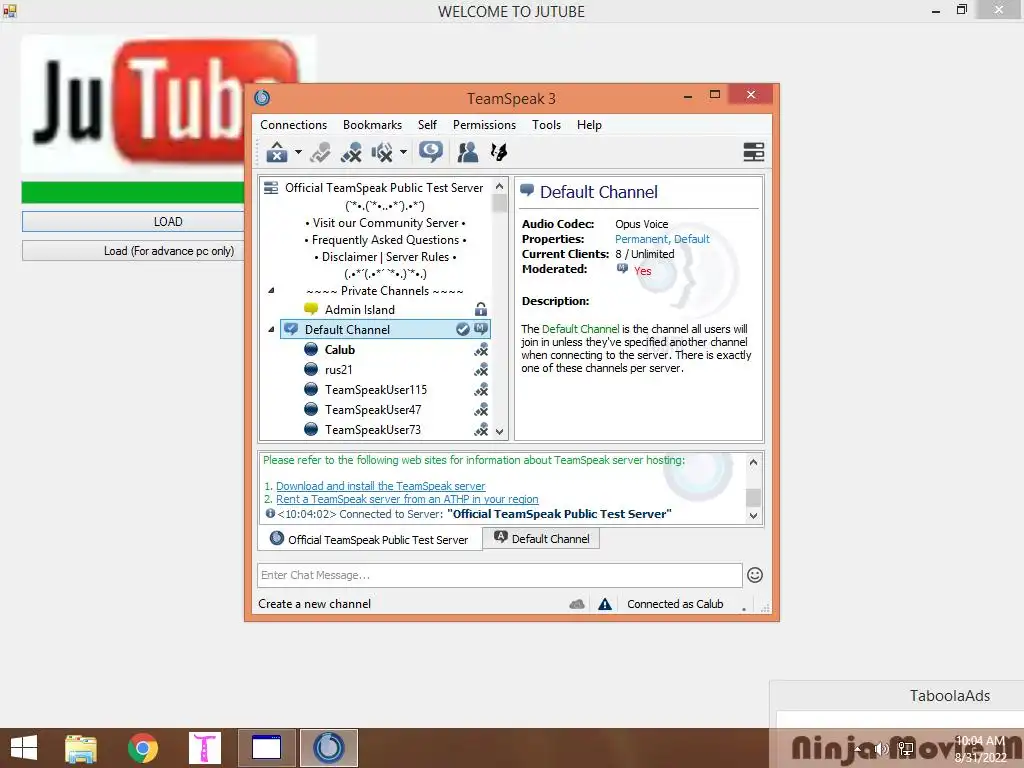The height and width of the screenshot is (768, 1024).
Task: Open the Mute Speakers dropdown arrow
Action: coord(403,152)
